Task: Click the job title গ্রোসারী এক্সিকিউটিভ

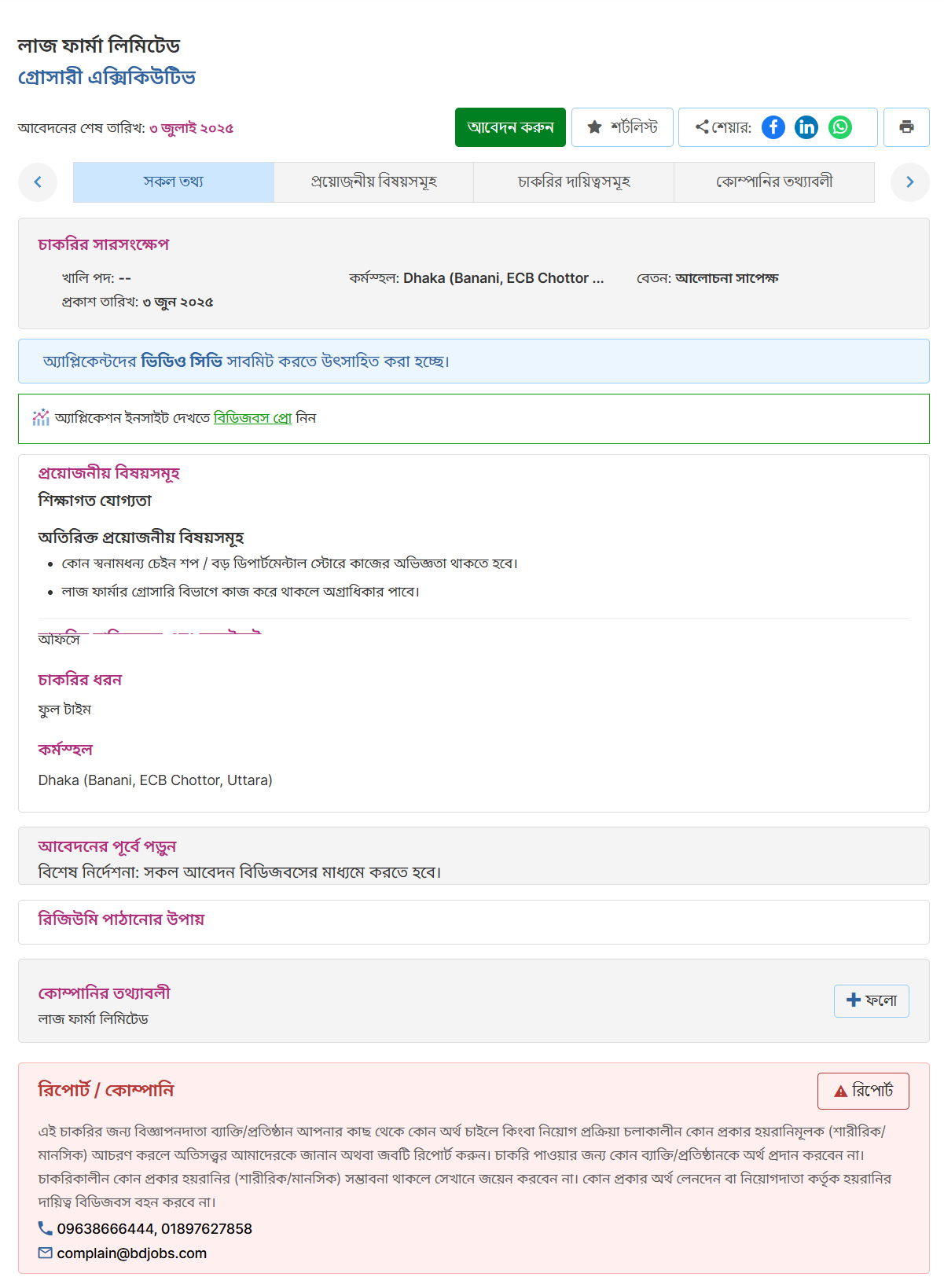Action: pyautogui.click(x=107, y=77)
